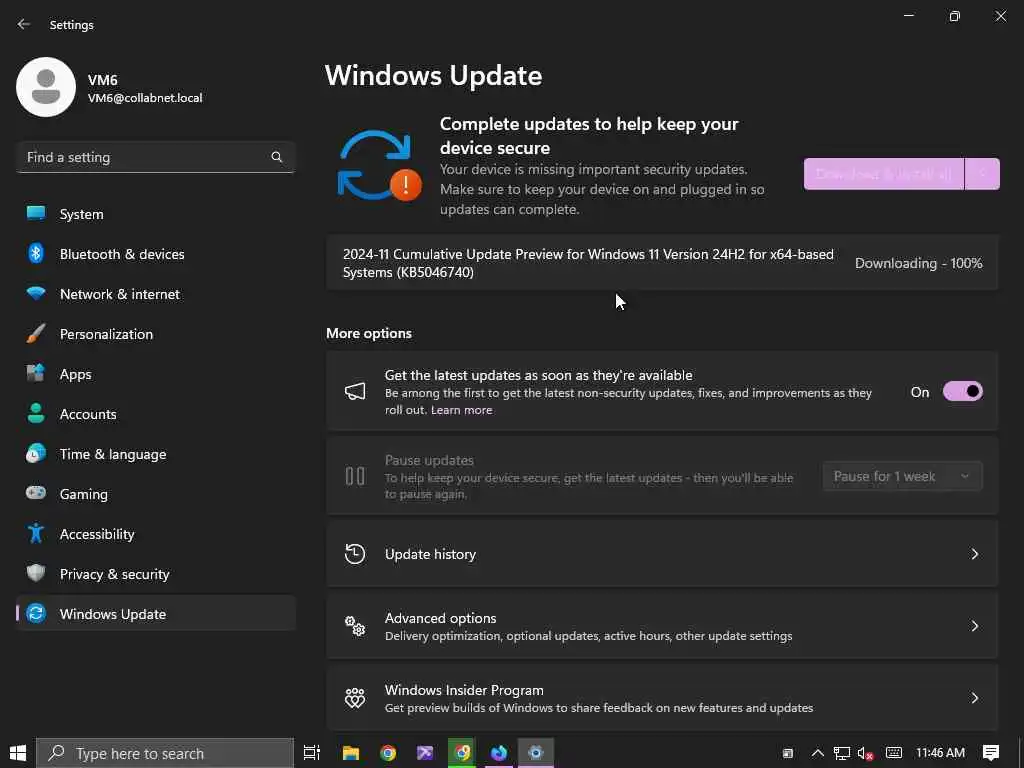Screen dimensions: 1024x768
Task: Expand the arrow beside Download & install all
Action: coord(982,174)
